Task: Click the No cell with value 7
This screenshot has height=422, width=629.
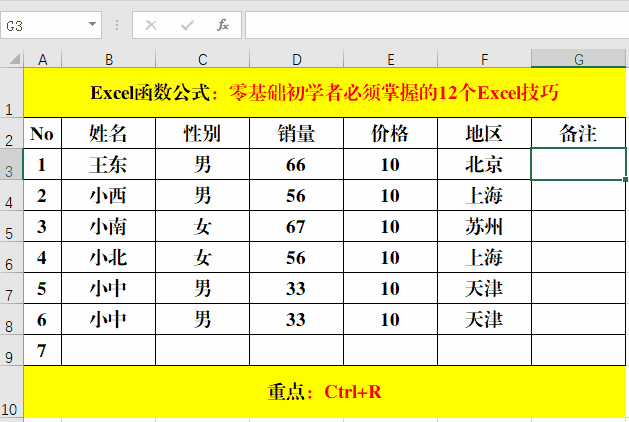Action: click(x=43, y=350)
